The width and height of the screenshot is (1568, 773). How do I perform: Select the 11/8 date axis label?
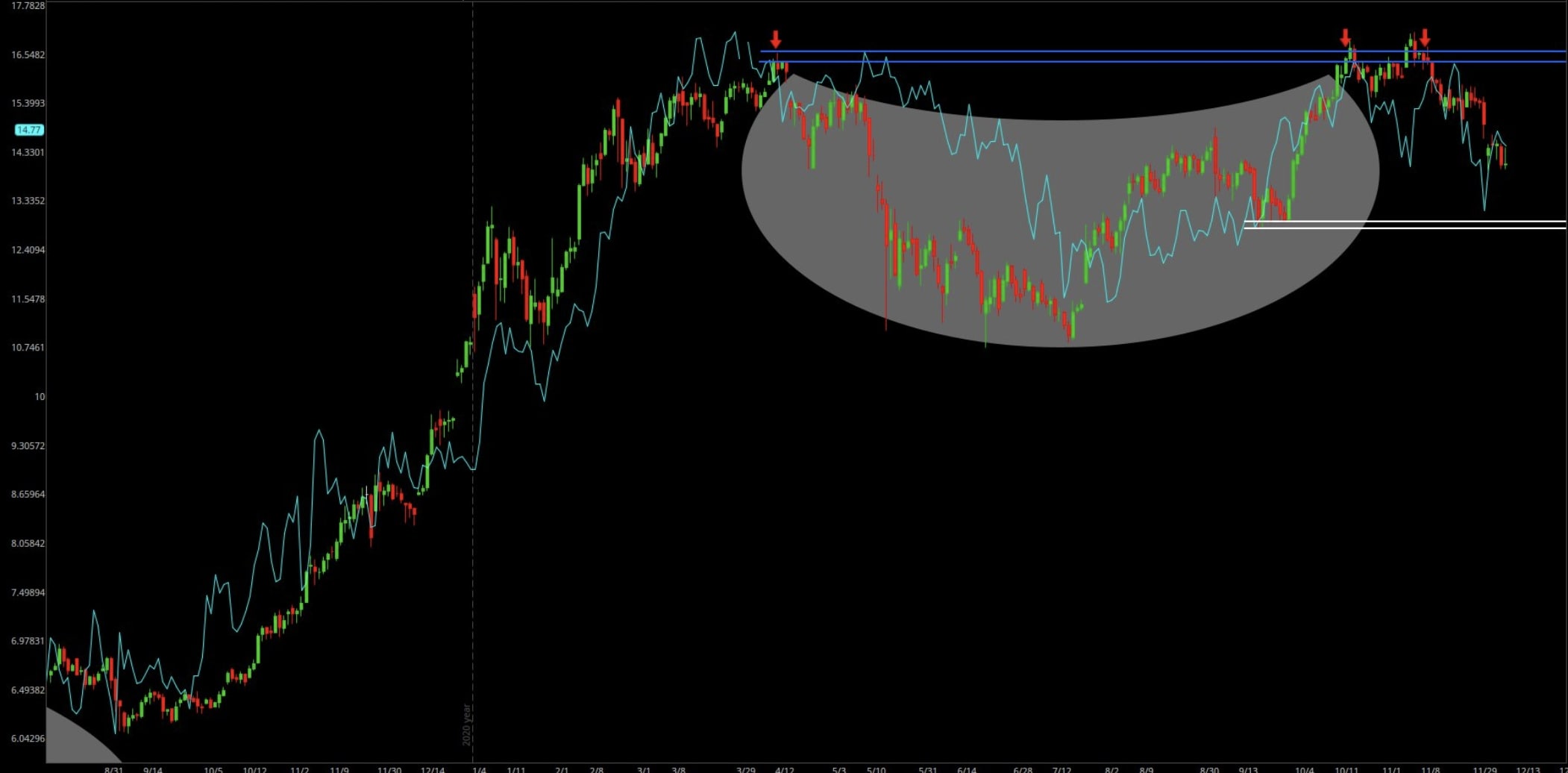[x=1431, y=769]
